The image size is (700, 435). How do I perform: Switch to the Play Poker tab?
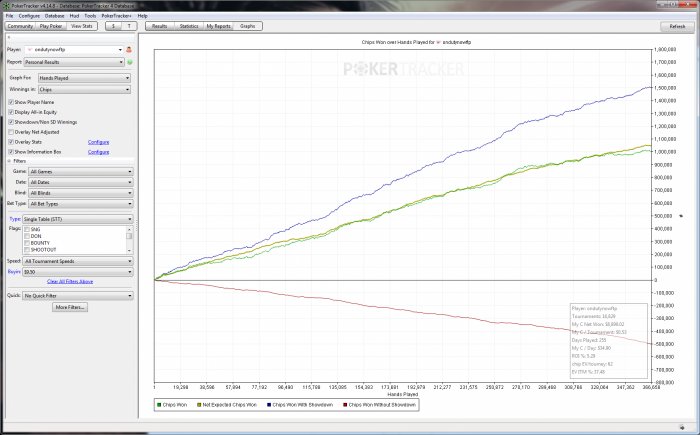coord(51,26)
